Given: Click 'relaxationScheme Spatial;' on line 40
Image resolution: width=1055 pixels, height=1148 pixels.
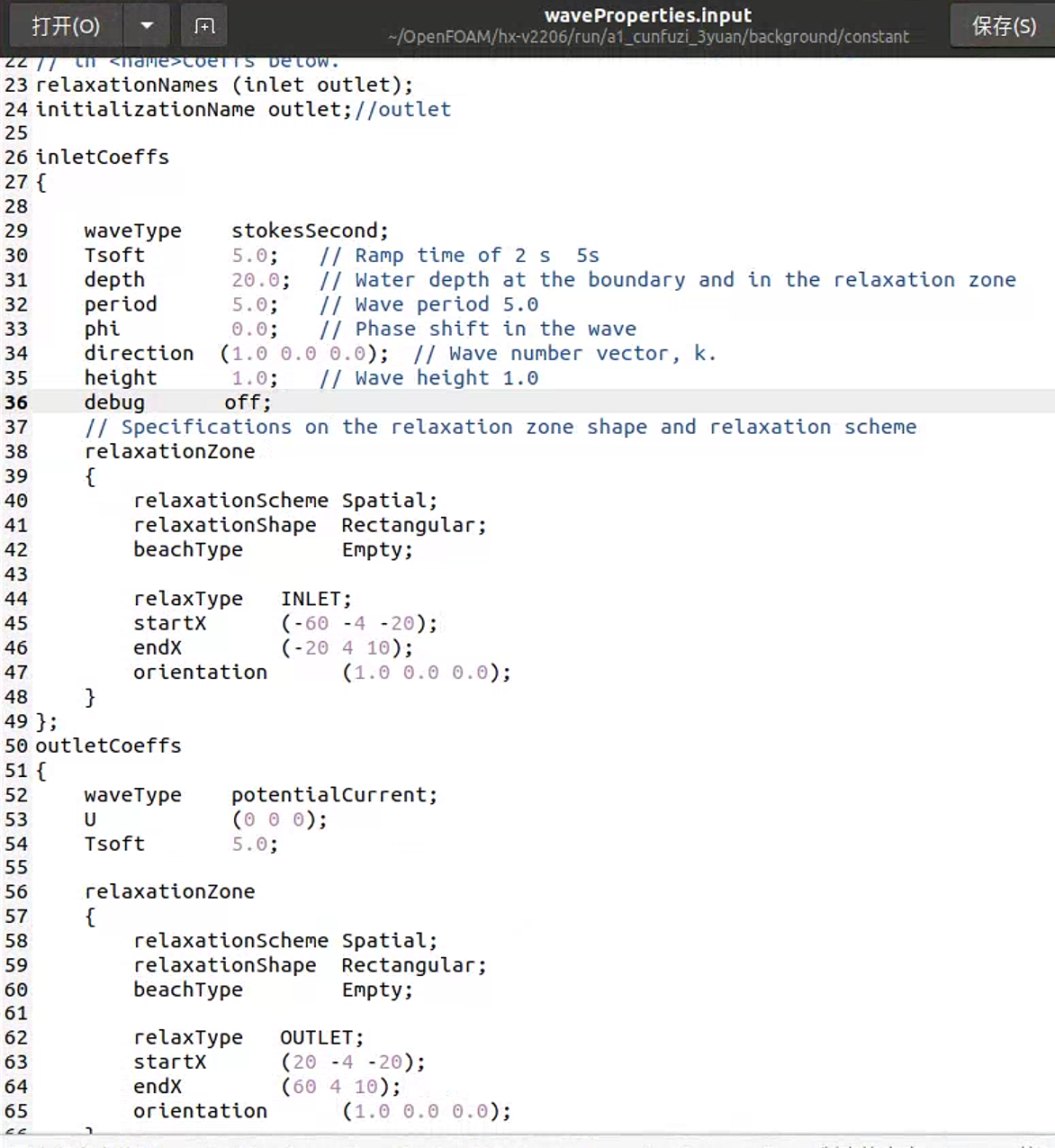Looking at the screenshot, I should pyautogui.click(x=285, y=501).
